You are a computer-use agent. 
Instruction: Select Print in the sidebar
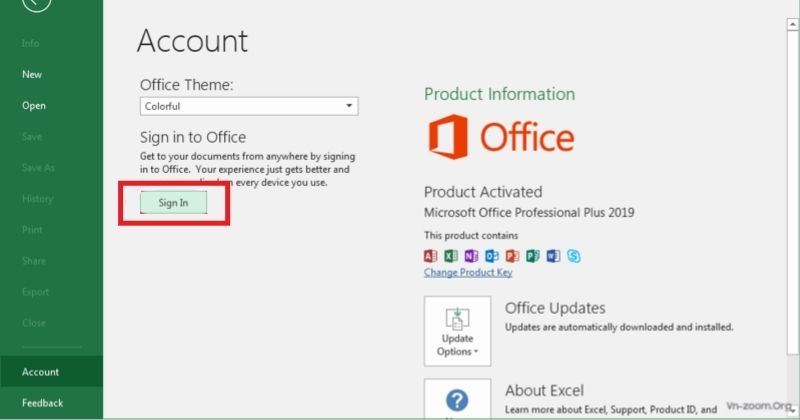point(32,230)
